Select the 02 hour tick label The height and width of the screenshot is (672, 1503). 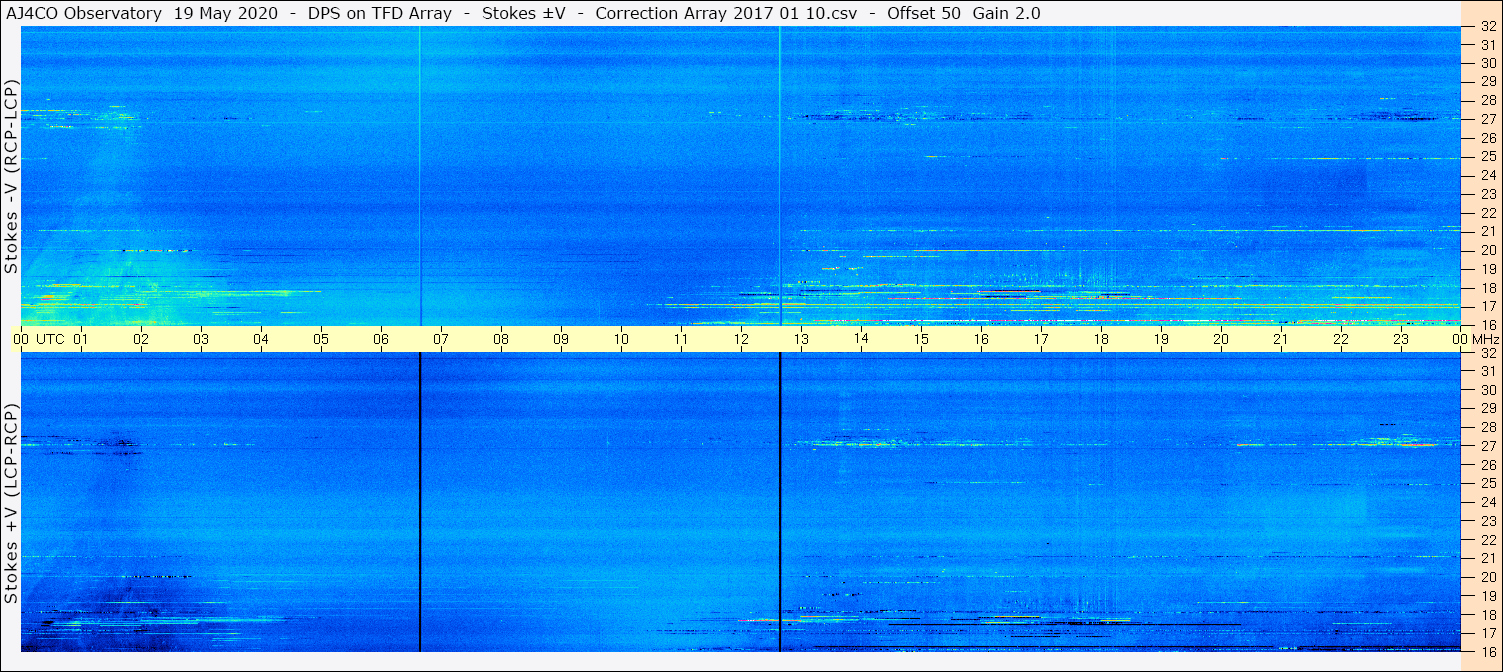click(141, 339)
